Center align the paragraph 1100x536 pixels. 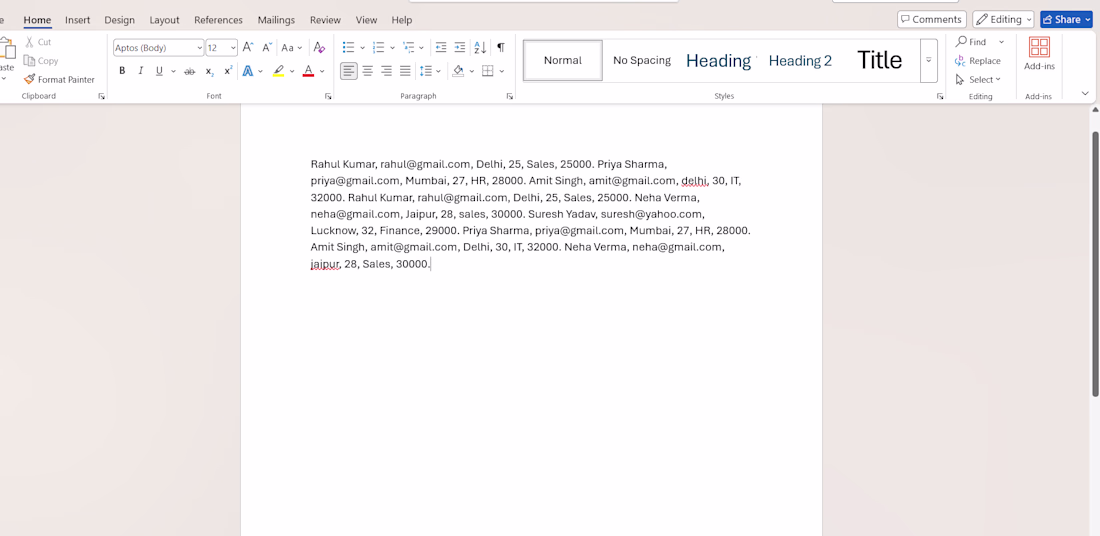point(368,71)
